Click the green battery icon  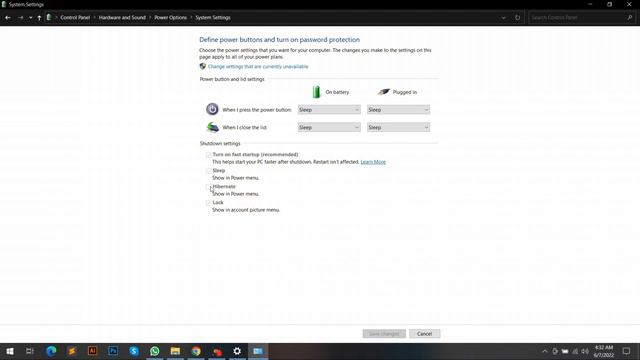(x=316, y=92)
